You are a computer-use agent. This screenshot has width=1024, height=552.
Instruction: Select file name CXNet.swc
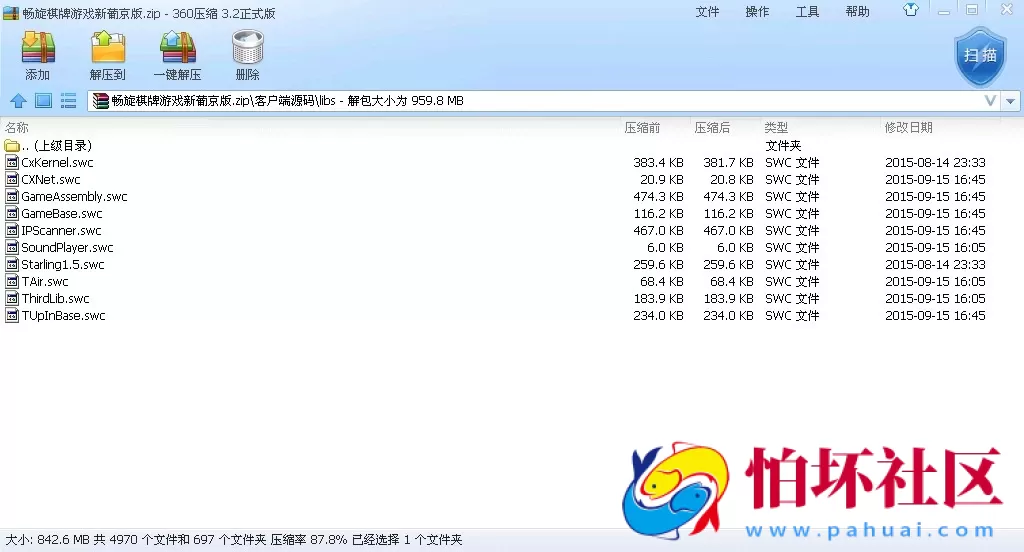point(51,179)
